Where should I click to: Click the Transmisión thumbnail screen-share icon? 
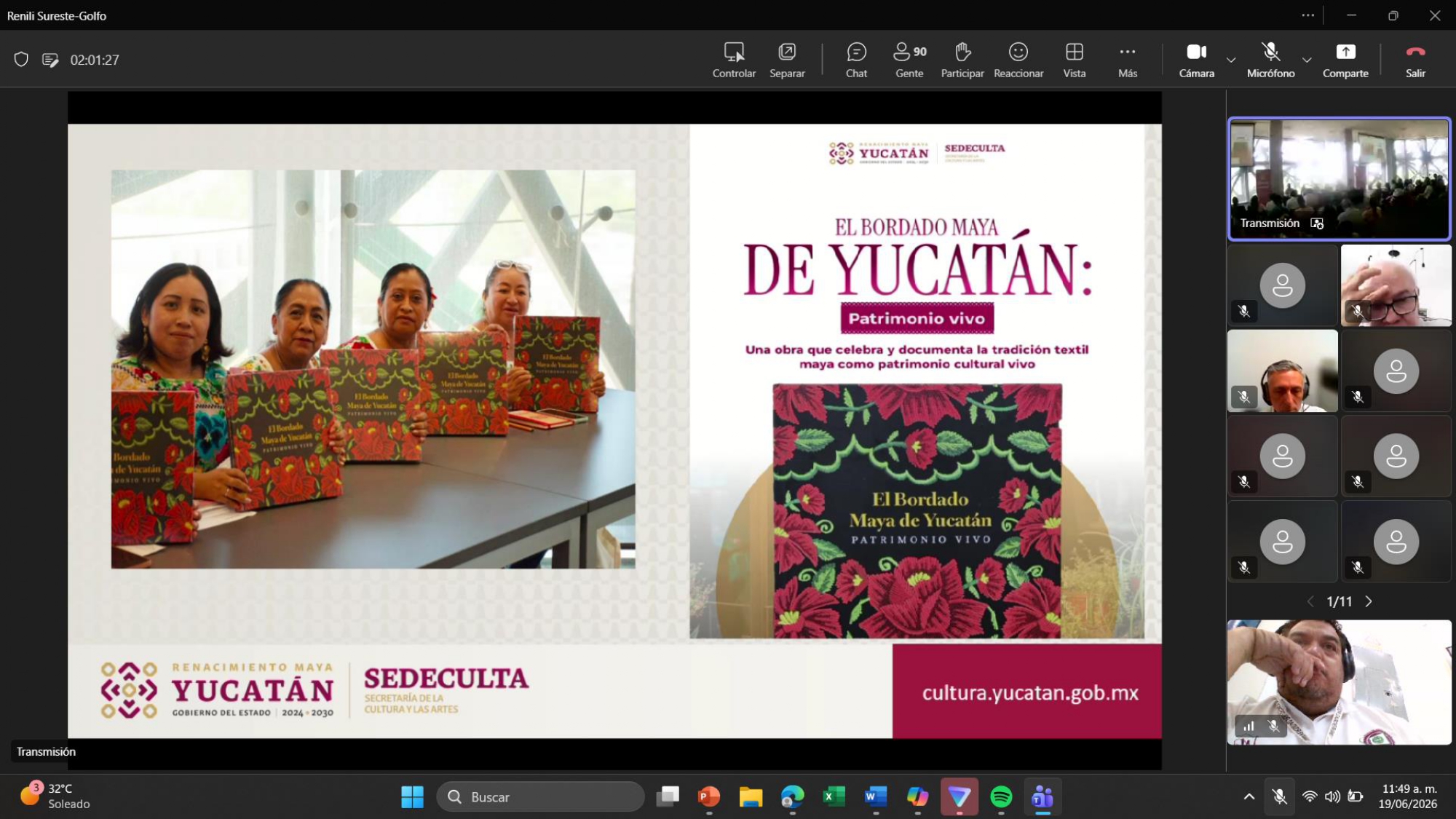pos(1317,223)
